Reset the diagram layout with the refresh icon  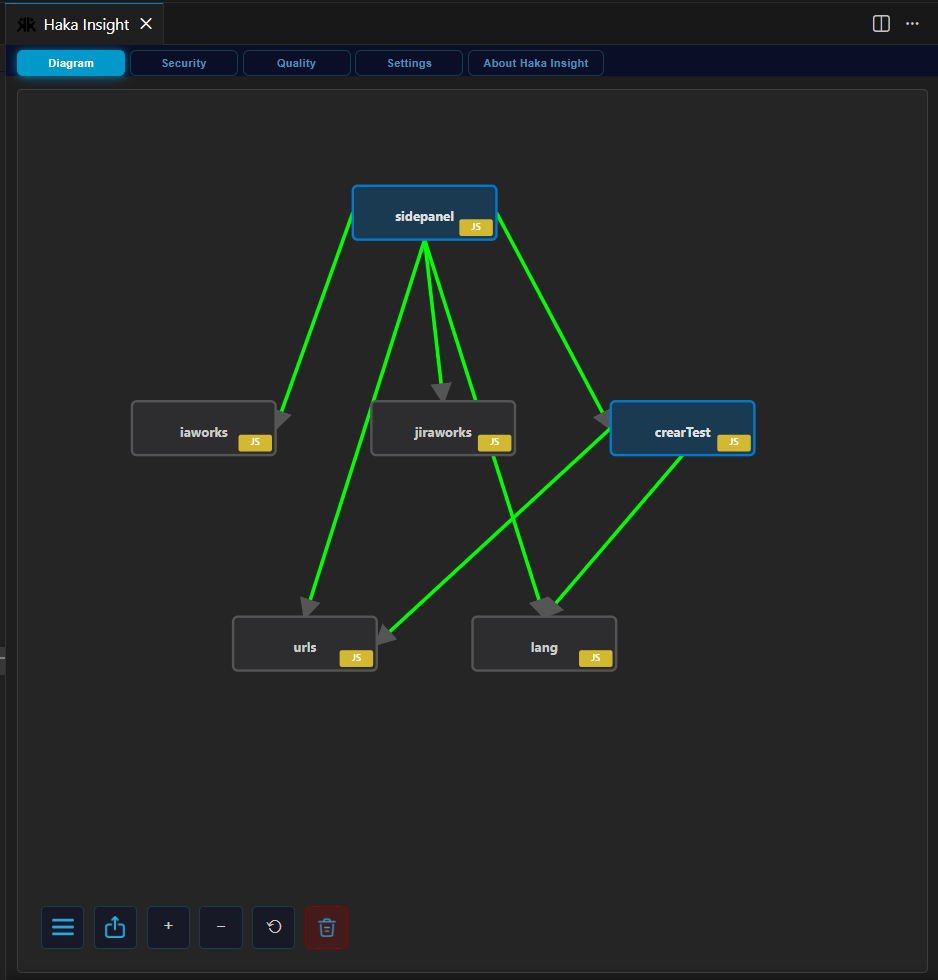(273, 927)
